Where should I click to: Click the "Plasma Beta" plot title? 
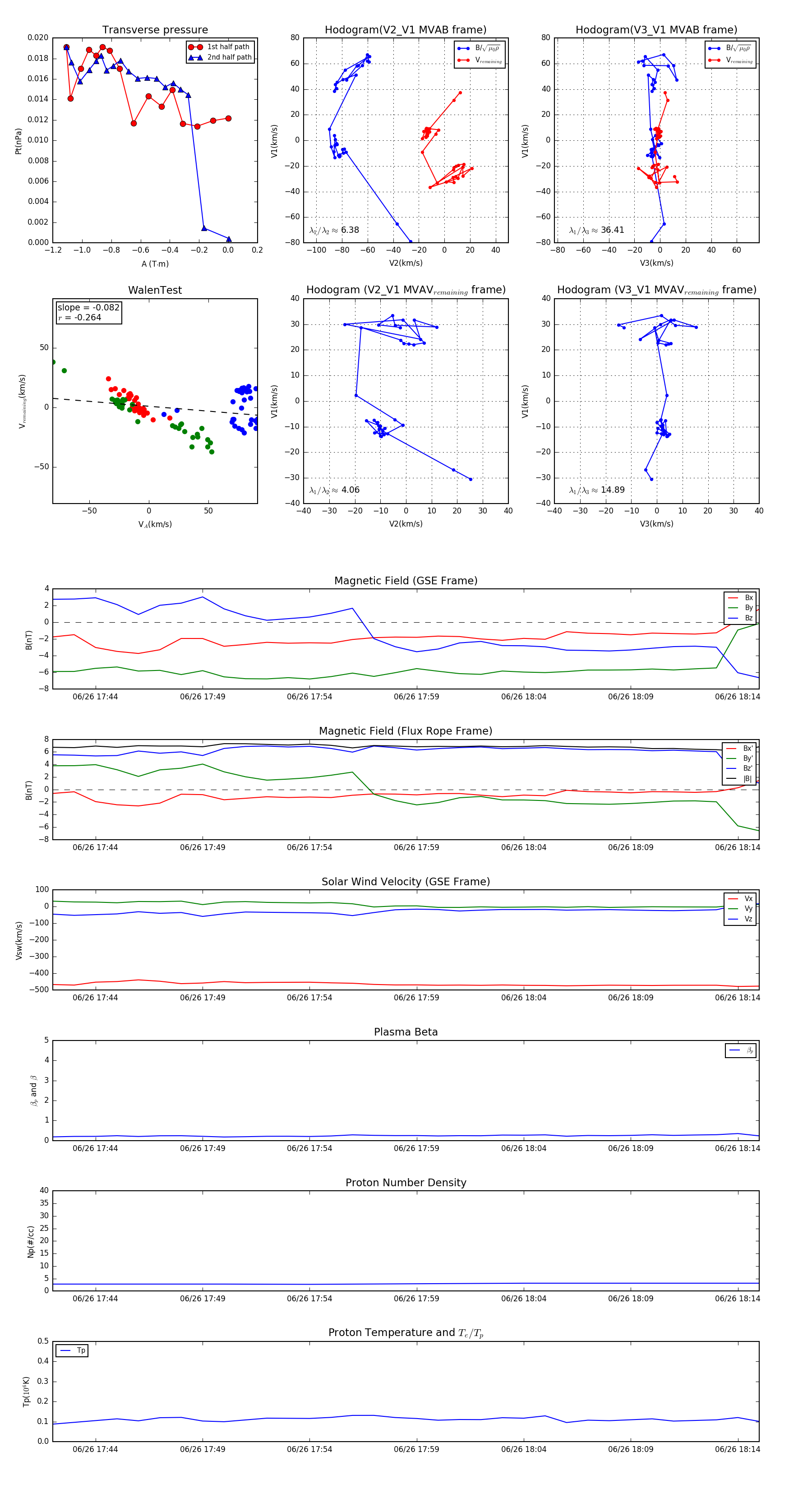click(x=406, y=1032)
